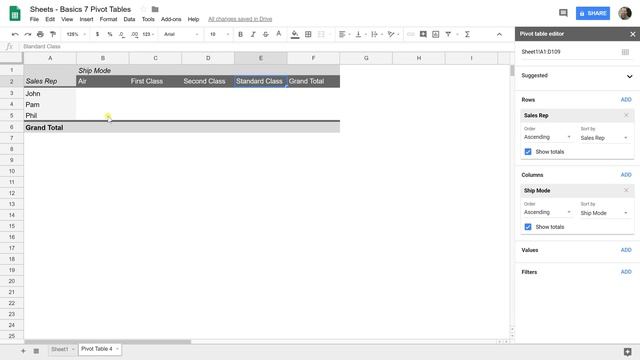Open the zoom level dropdown
Screen dimensions: 640x360
click(76, 34)
